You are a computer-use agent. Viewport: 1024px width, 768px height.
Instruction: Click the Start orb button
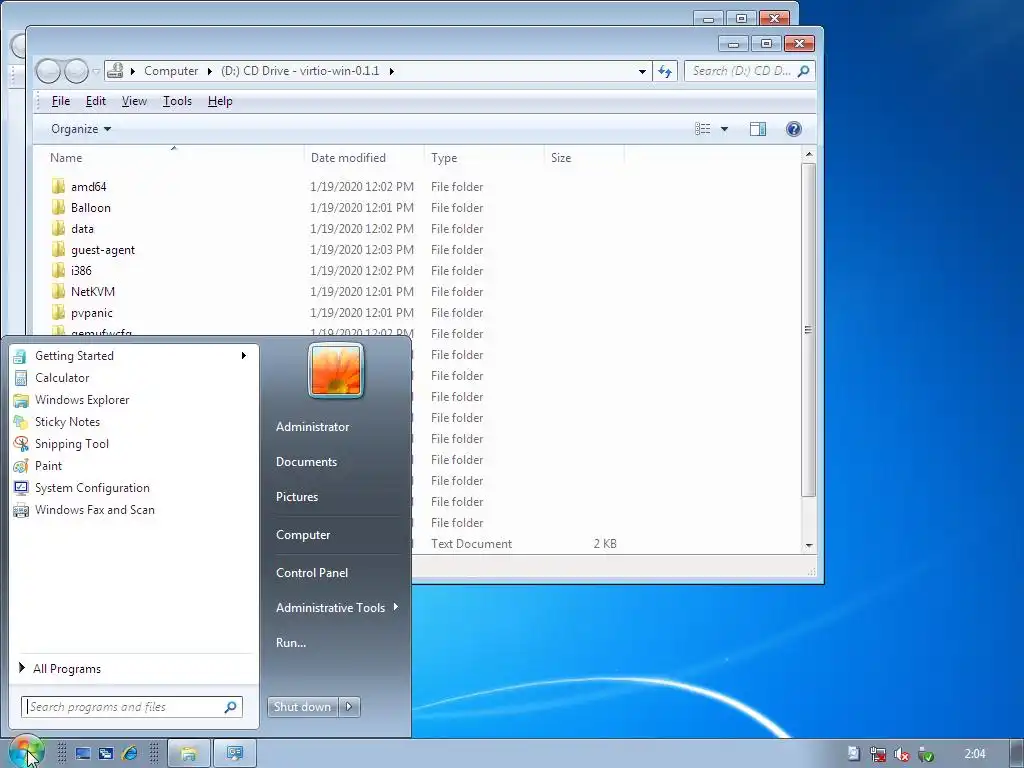[x=26, y=753]
